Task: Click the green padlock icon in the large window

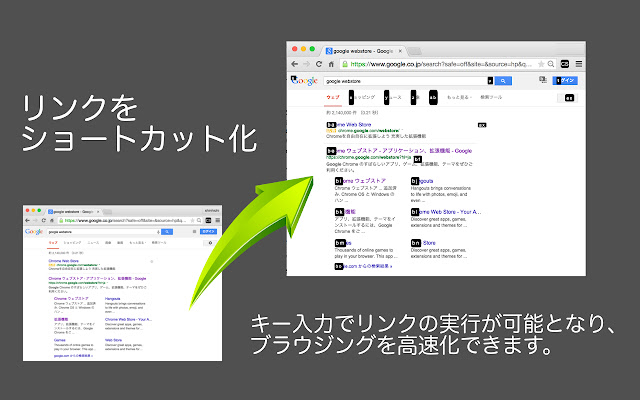Action: pyautogui.click(x=345, y=64)
